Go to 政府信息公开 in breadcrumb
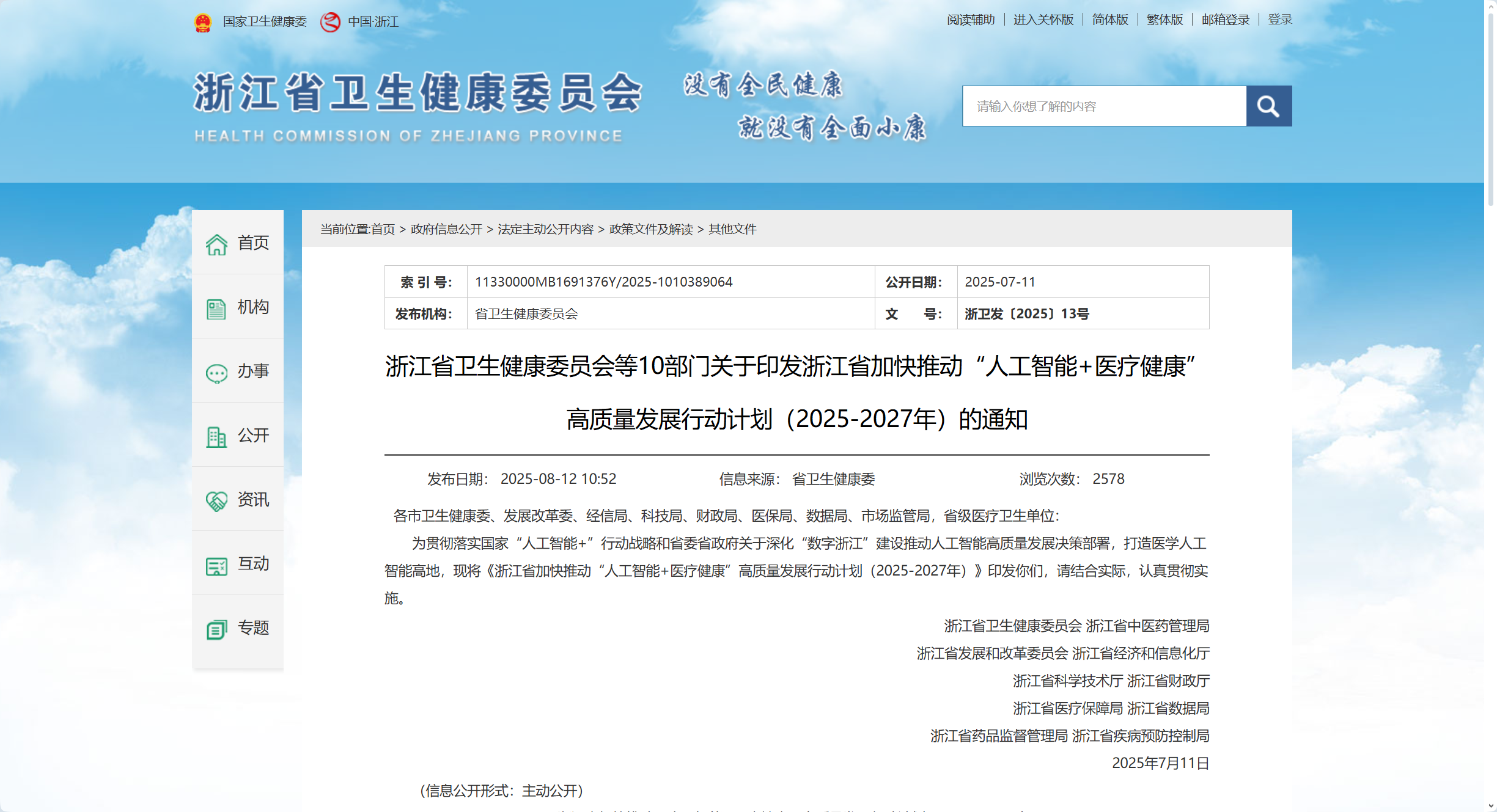1497x812 pixels. click(x=446, y=229)
